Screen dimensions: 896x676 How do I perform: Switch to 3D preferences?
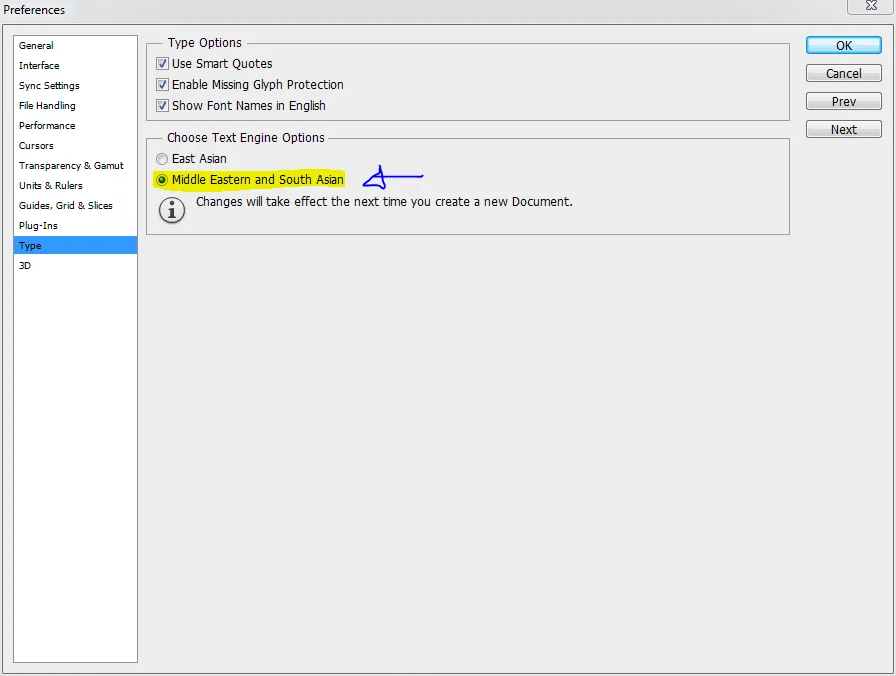tap(25, 266)
